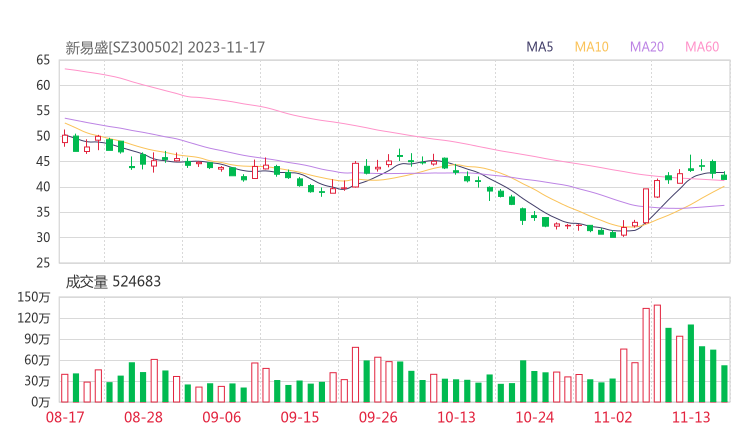The image size is (740, 440).
Task: Click the 40 price axis label
Action: [x=43, y=187]
